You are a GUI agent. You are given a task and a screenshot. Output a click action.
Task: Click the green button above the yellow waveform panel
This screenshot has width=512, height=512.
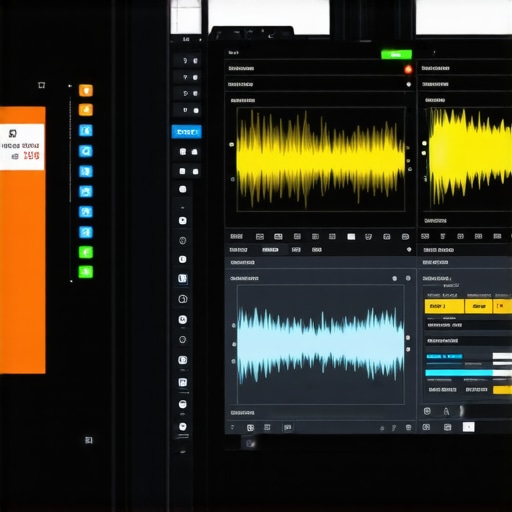[396, 54]
